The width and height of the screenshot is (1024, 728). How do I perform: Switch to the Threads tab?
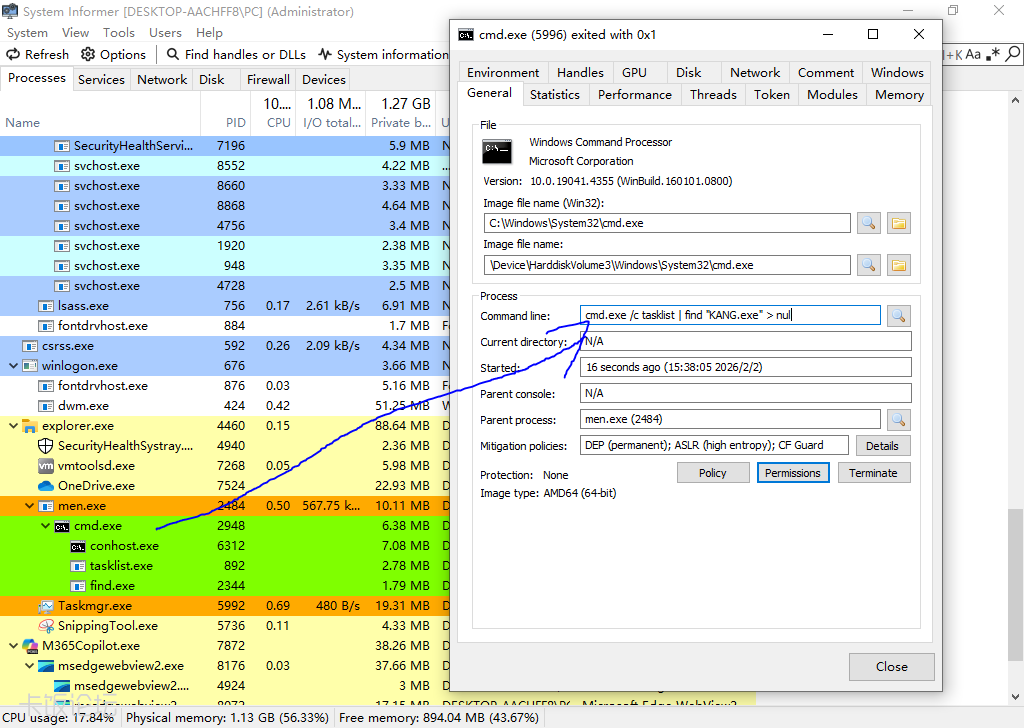tap(713, 95)
